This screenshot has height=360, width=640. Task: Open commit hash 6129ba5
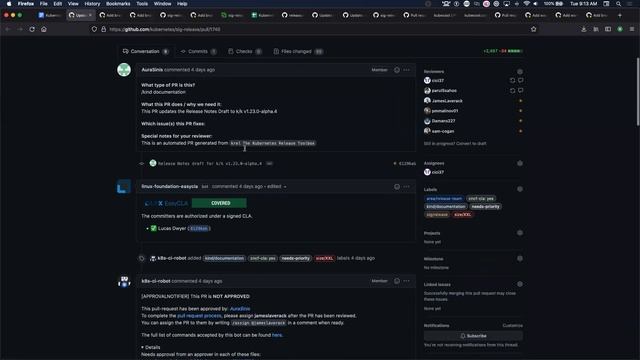(x=407, y=164)
